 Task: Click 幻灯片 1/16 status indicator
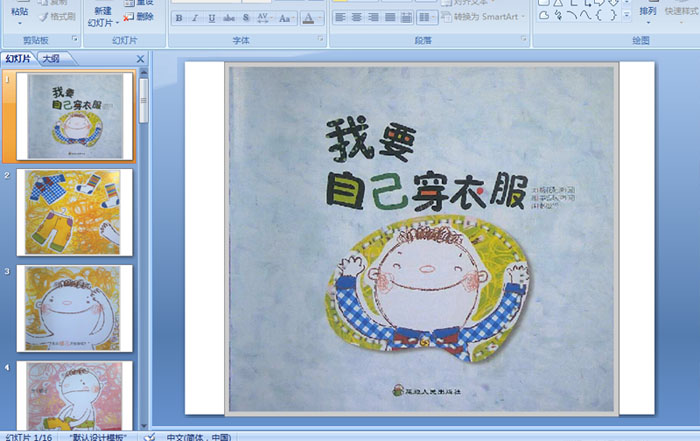[29, 437]
